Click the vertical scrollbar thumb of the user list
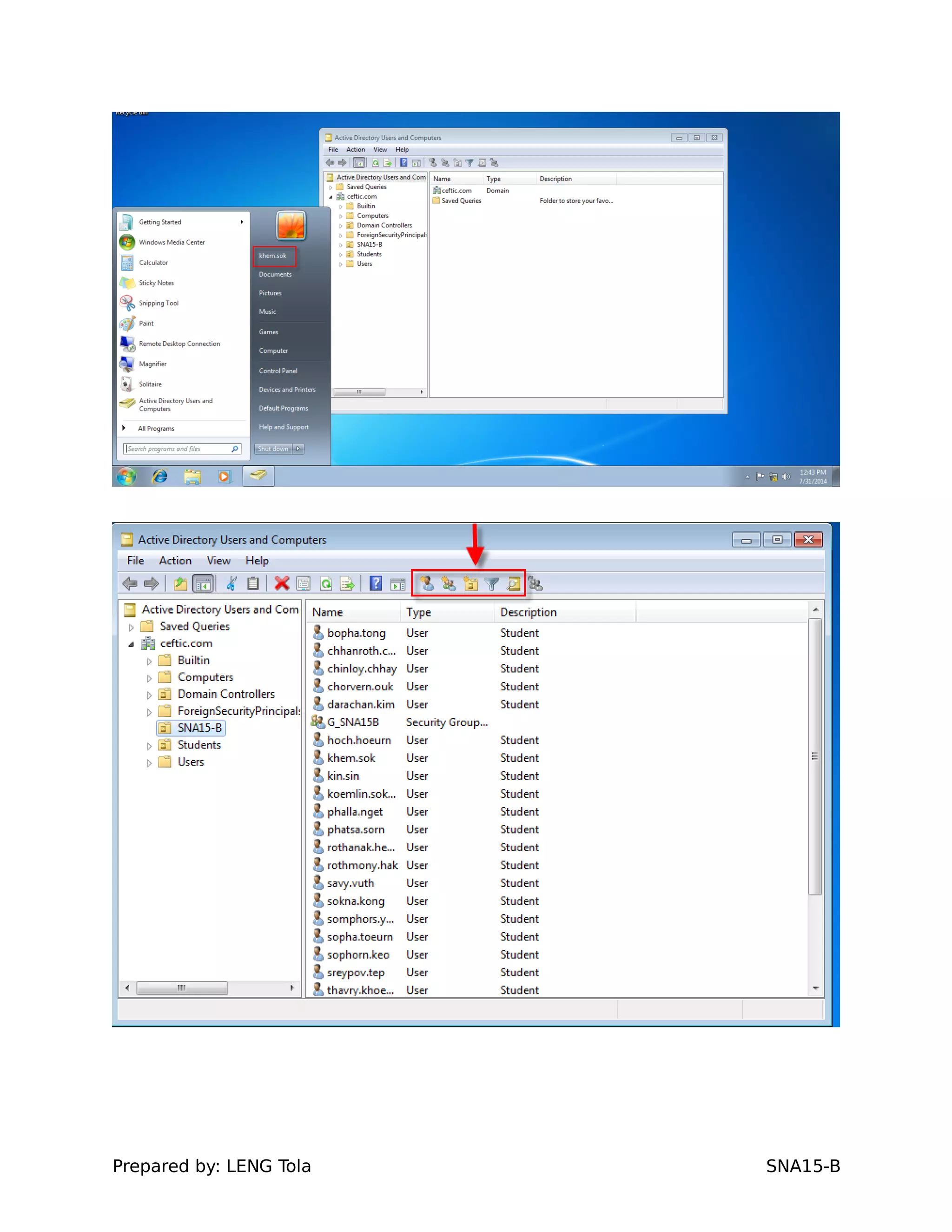Screen dimensions: 952x1232 tap(814, 756)
